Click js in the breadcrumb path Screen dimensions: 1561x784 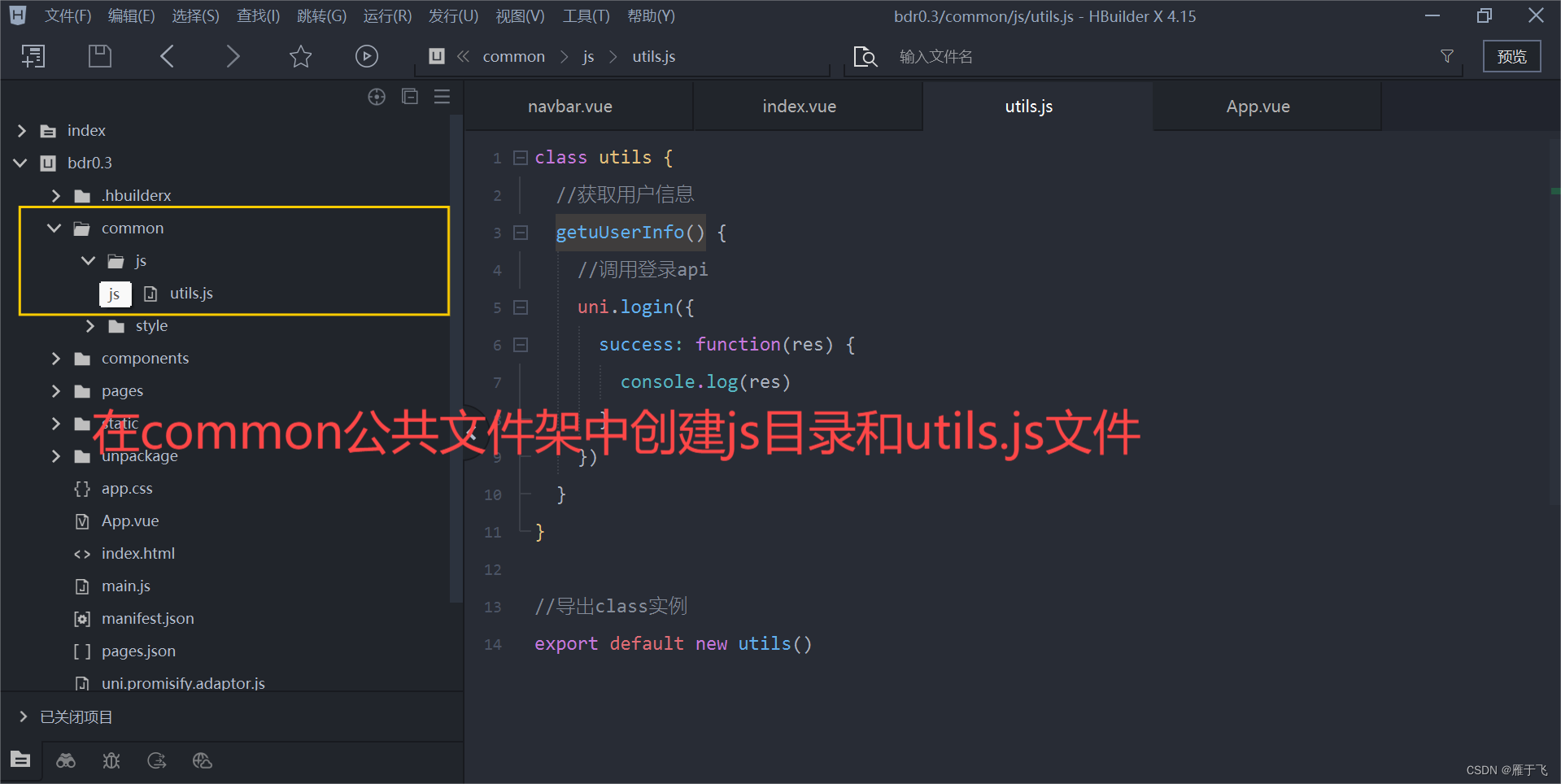pyautogui.click(x=588, y=56)
